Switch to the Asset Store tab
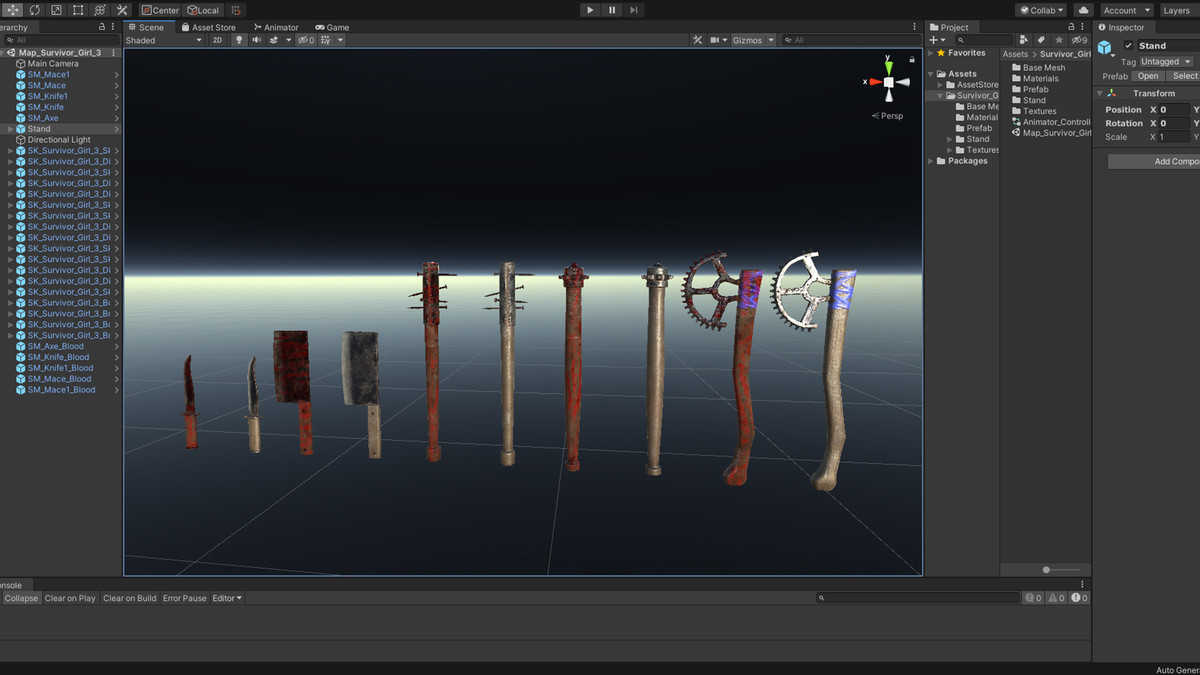The width and height of the screenshot is (1200, 675). 208,27
